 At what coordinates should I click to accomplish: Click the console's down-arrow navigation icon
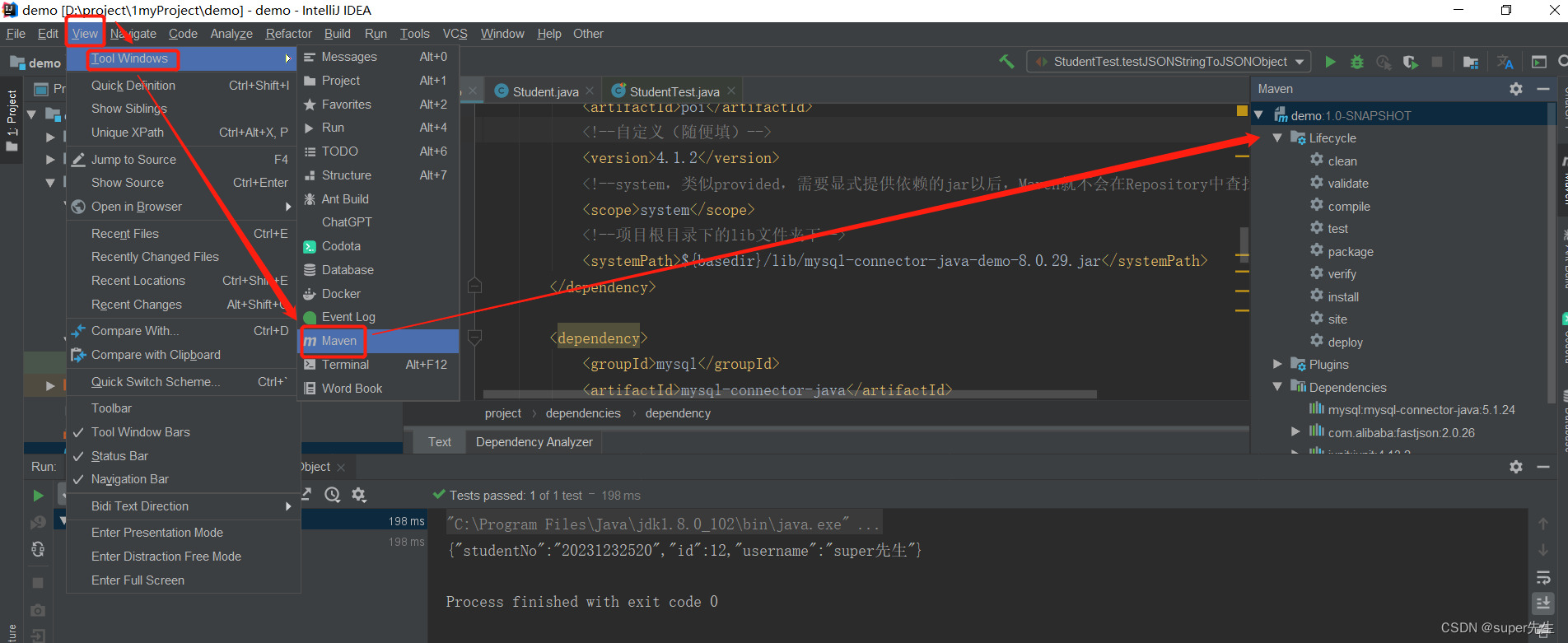pos(1543,550)
